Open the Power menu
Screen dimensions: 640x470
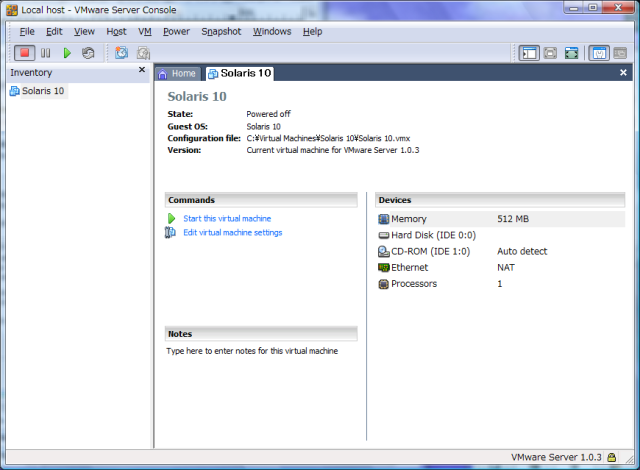[x=176, y=31]
